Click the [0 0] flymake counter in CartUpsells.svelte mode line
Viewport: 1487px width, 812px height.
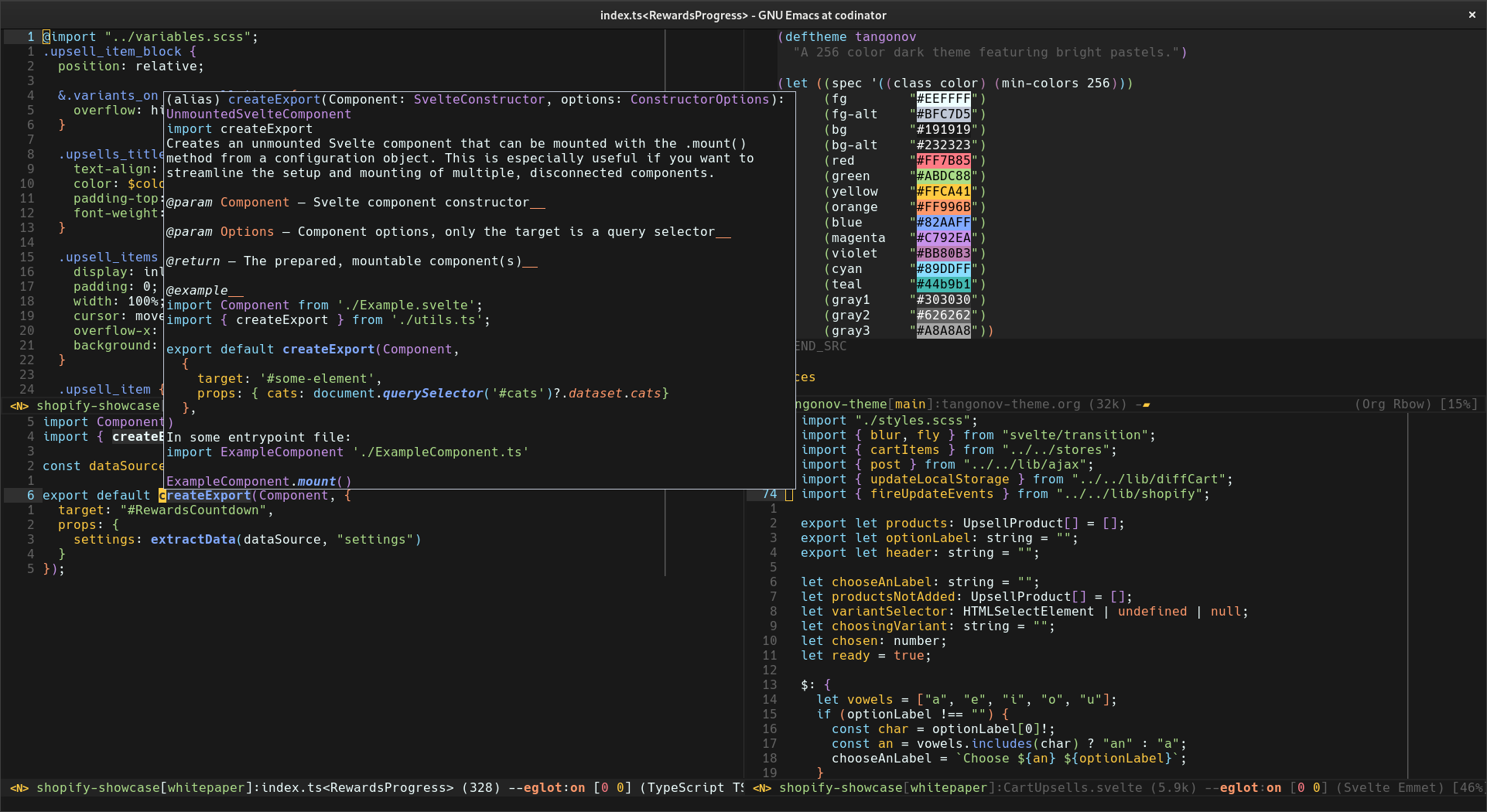tap(1309, 788)
